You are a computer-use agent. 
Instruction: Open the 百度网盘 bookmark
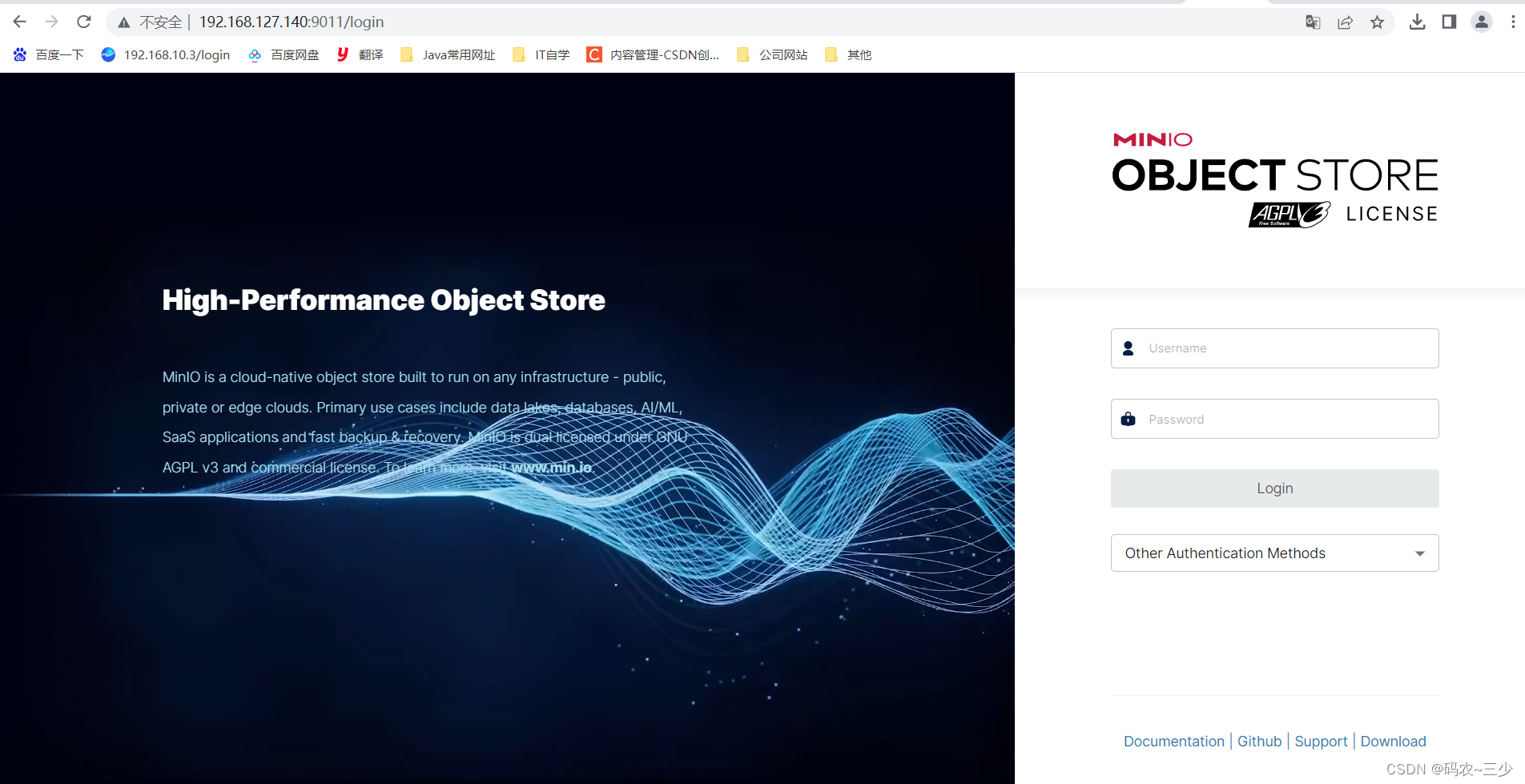(x=284, y=54)
